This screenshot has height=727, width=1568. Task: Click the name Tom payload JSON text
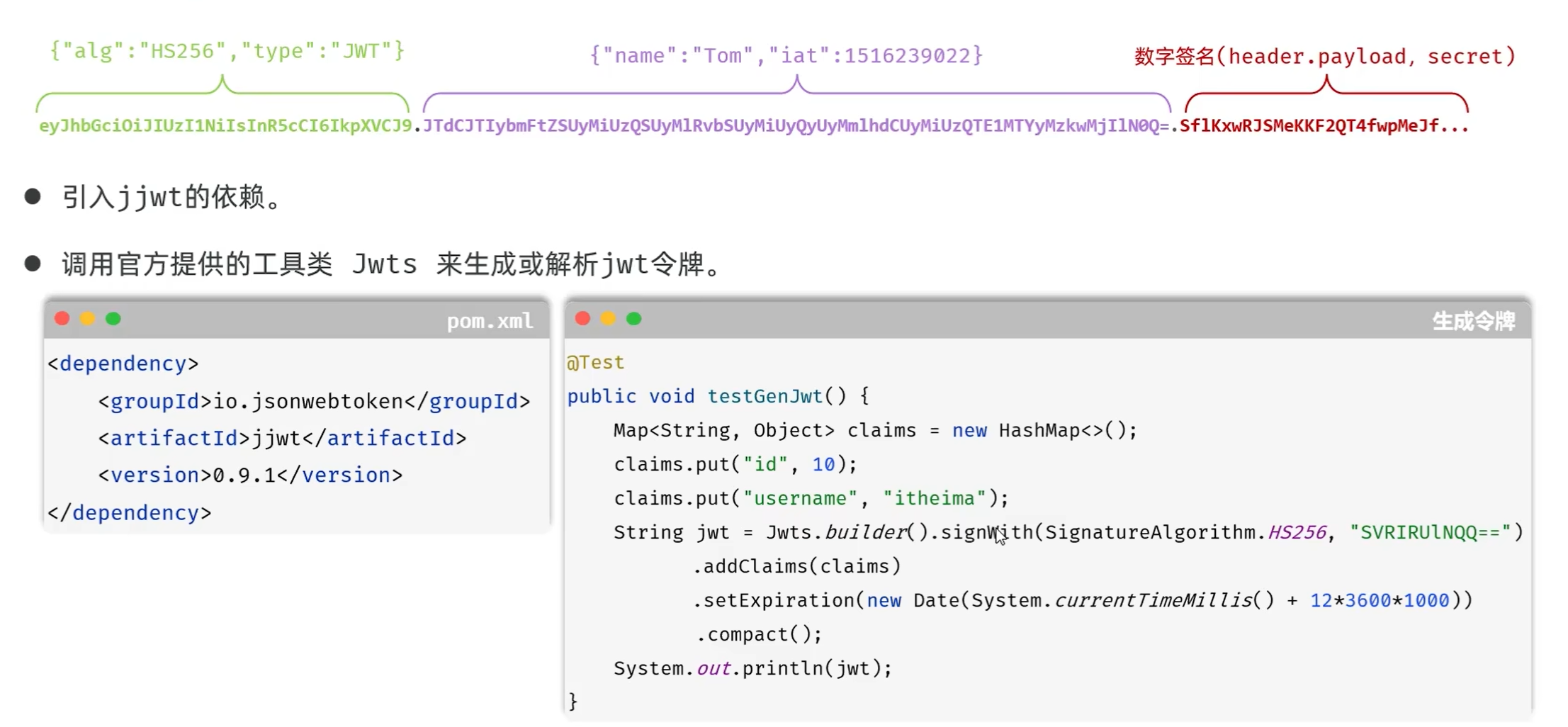786,55
